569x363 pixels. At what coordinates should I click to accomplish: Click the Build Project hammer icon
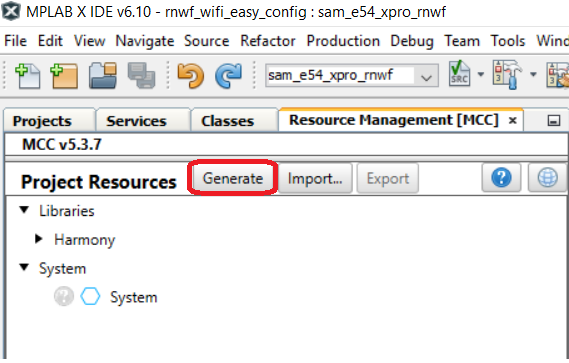[508, 74]
